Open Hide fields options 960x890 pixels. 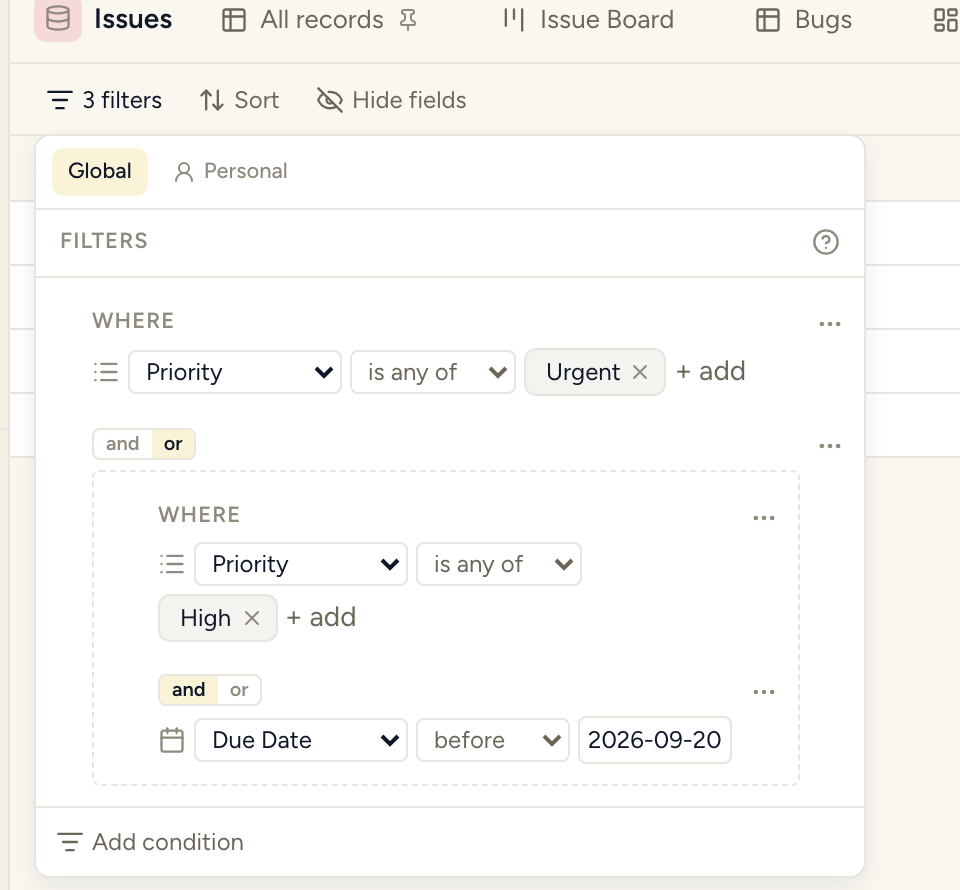pos(392,100)
